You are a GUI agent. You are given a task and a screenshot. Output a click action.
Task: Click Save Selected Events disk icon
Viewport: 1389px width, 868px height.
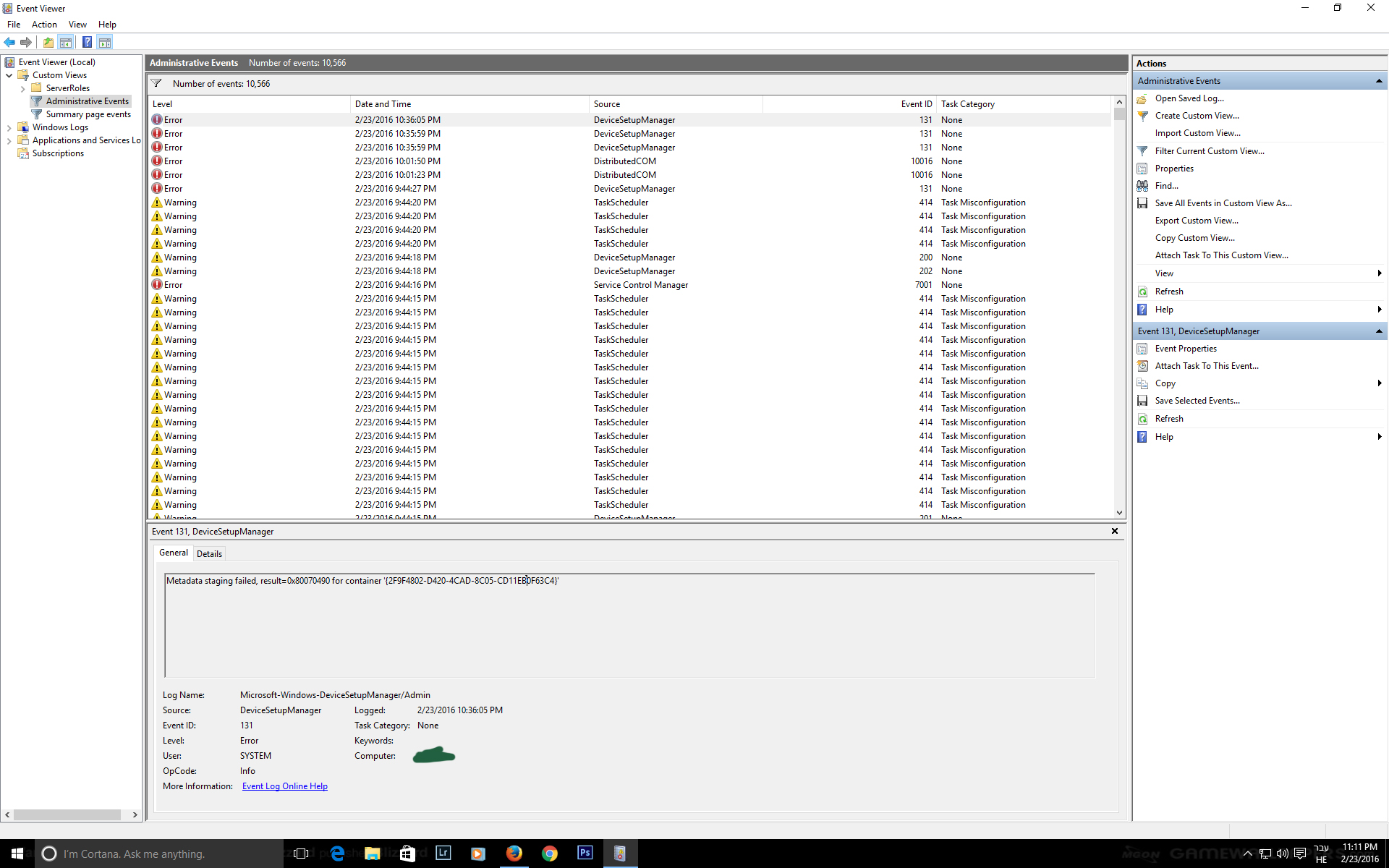click(x=1142, y=401)
